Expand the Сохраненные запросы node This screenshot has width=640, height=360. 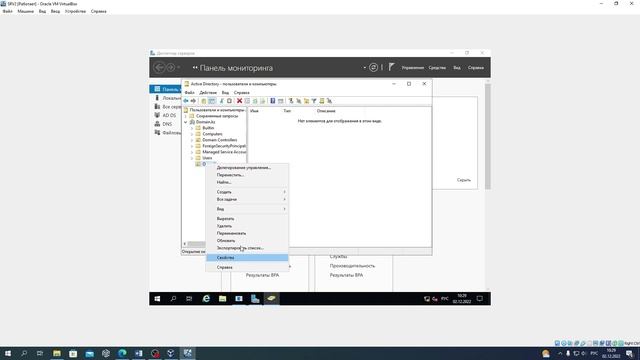(186, 116)
